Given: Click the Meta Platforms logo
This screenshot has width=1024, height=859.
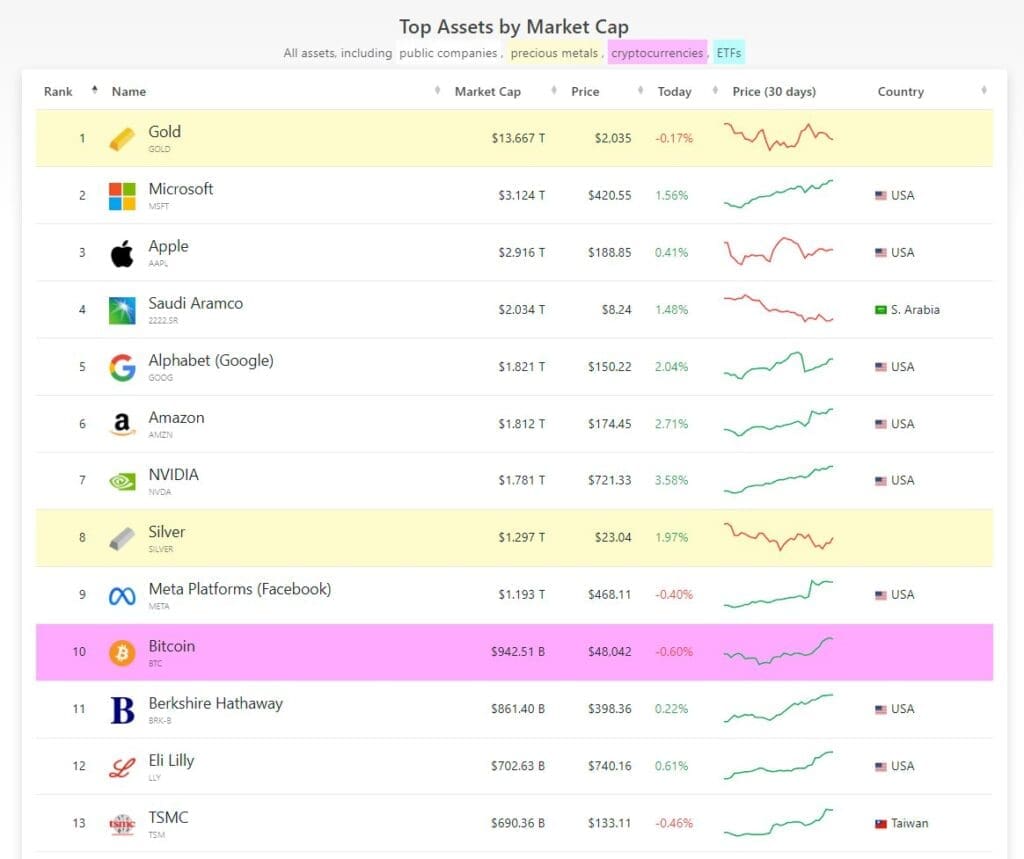Looking at the screenshot, I should coord(122,596).
